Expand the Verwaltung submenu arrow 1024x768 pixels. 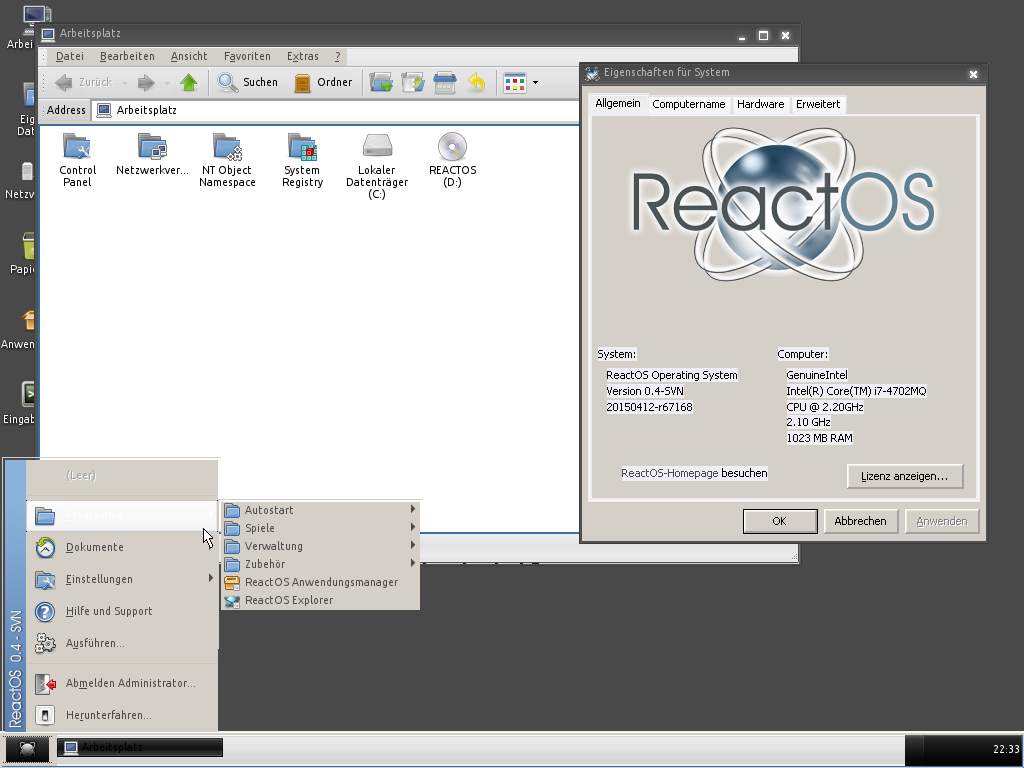413,545
